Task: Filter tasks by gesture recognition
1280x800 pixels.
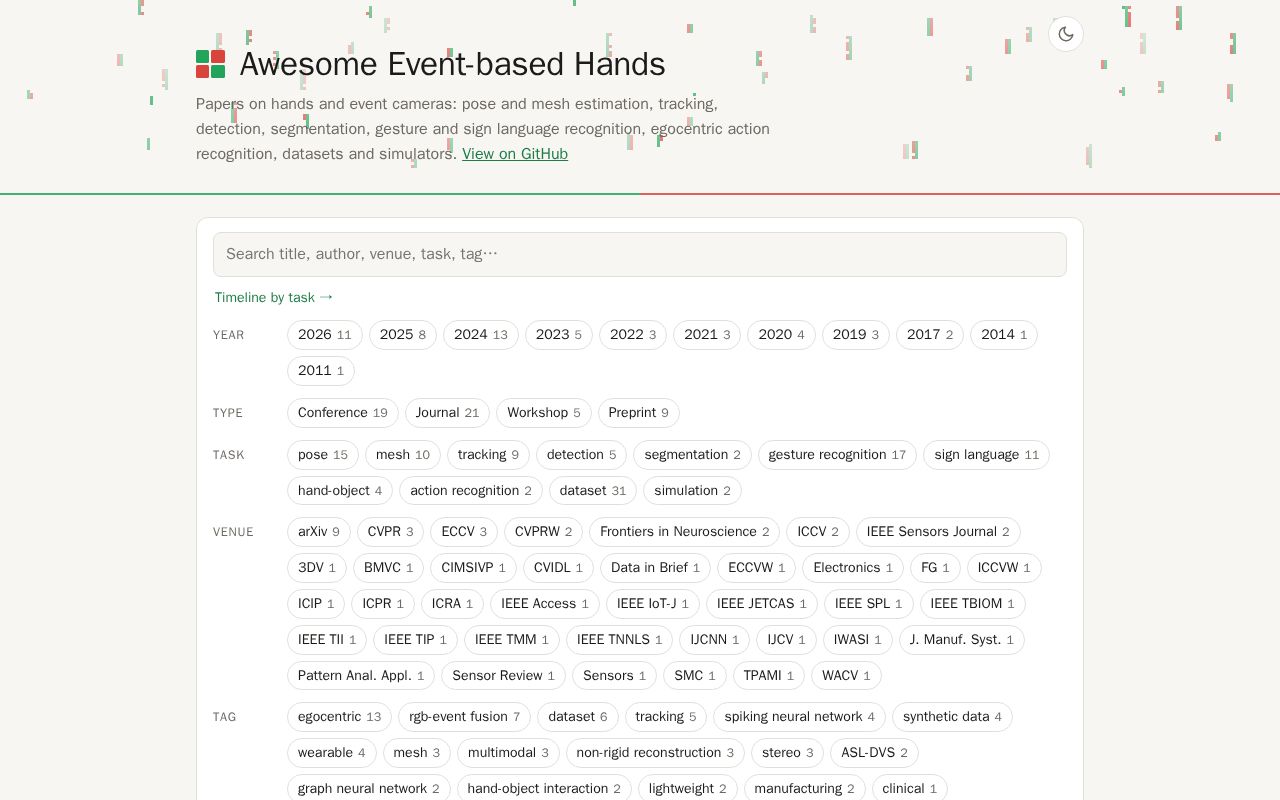Action: coord(837,455)
